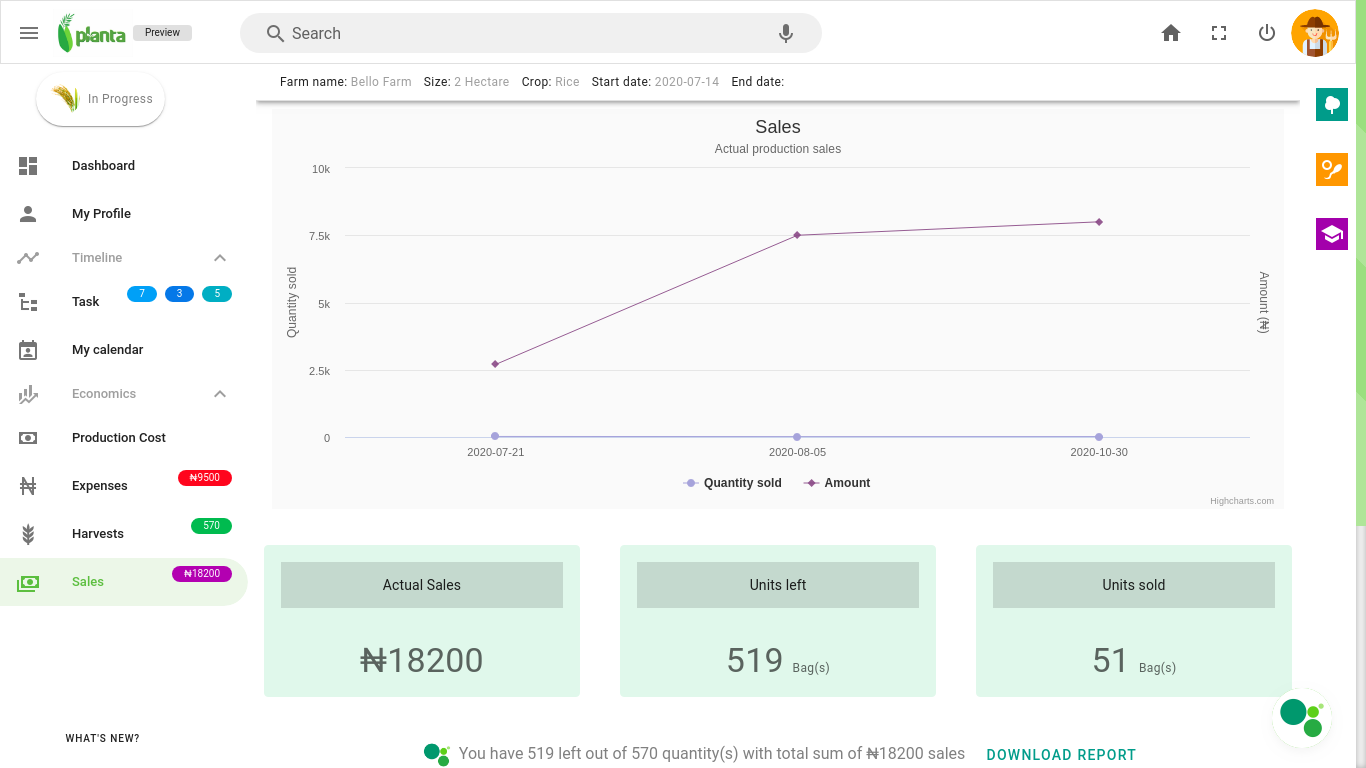Open the hamburger navigation menu
This screenshot has height=768, width=1366.
pos(29,33)
